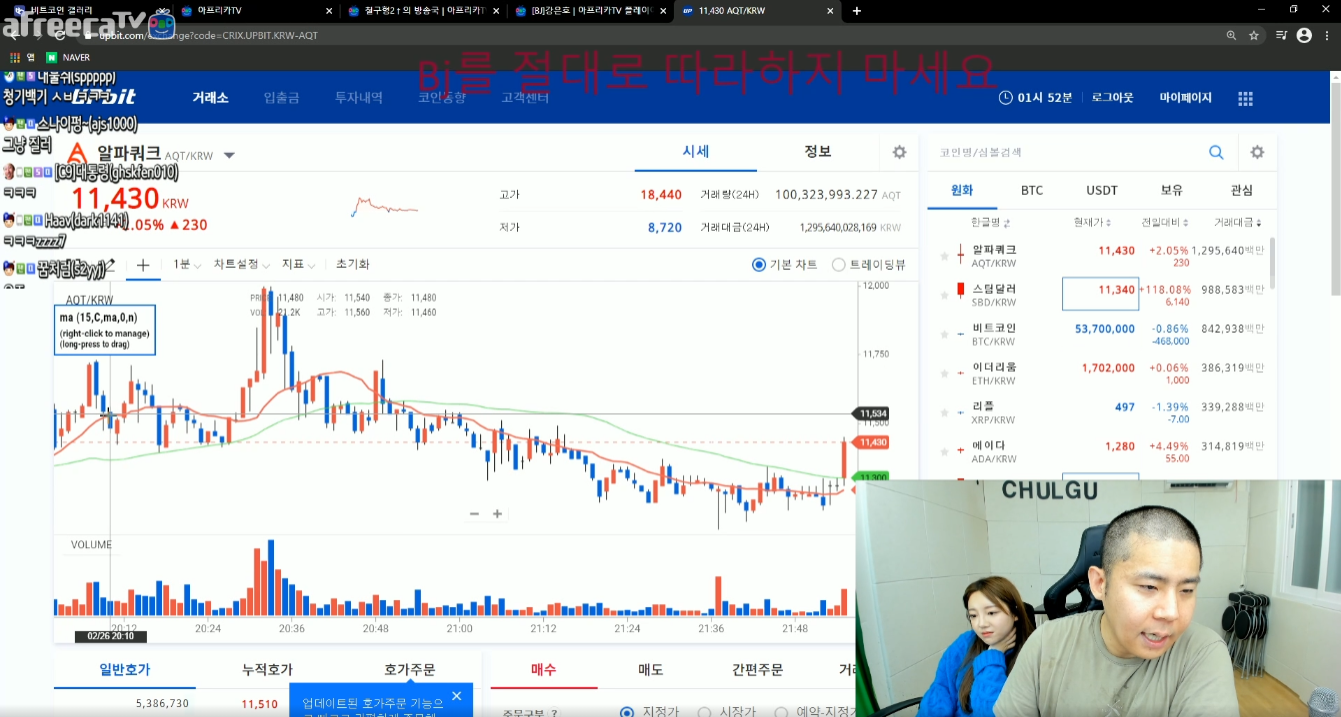Image resolution: width=1341 pixels, height=717 pixels.
Task: Open the 차트설정 dropdown
Action: pos(241,265)
